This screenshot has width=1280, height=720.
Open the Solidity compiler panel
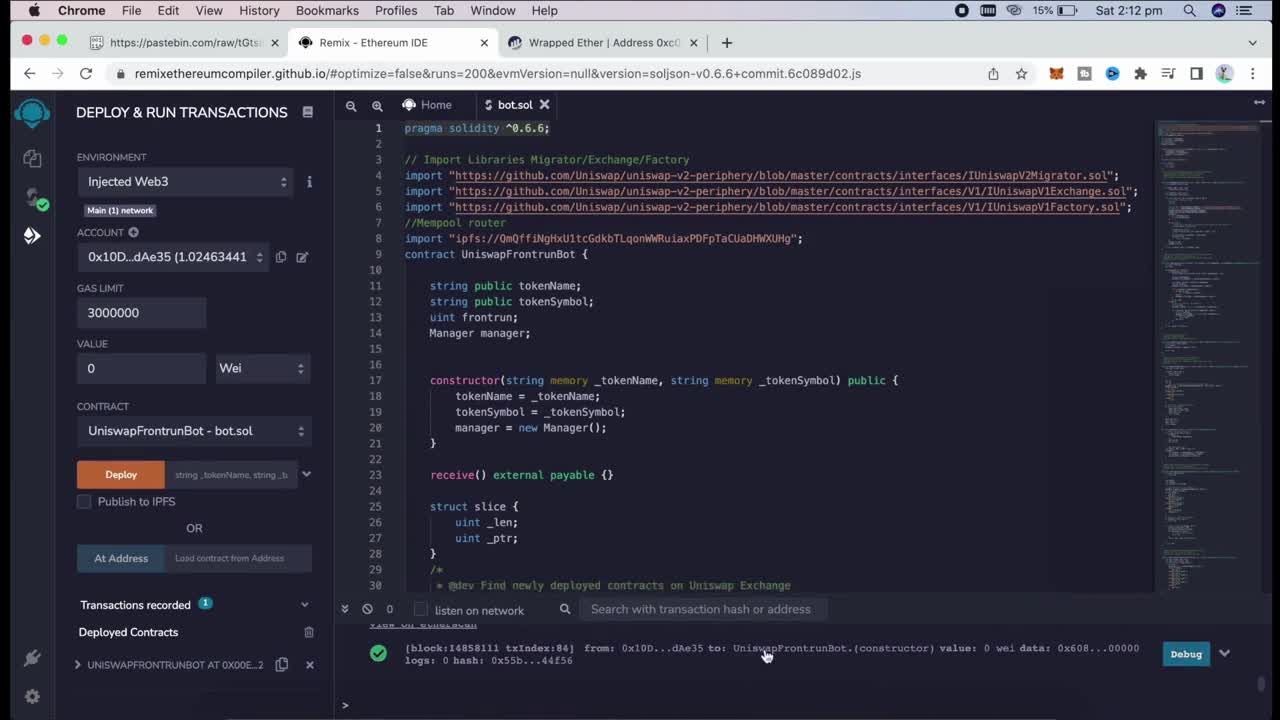click(31, 196)
